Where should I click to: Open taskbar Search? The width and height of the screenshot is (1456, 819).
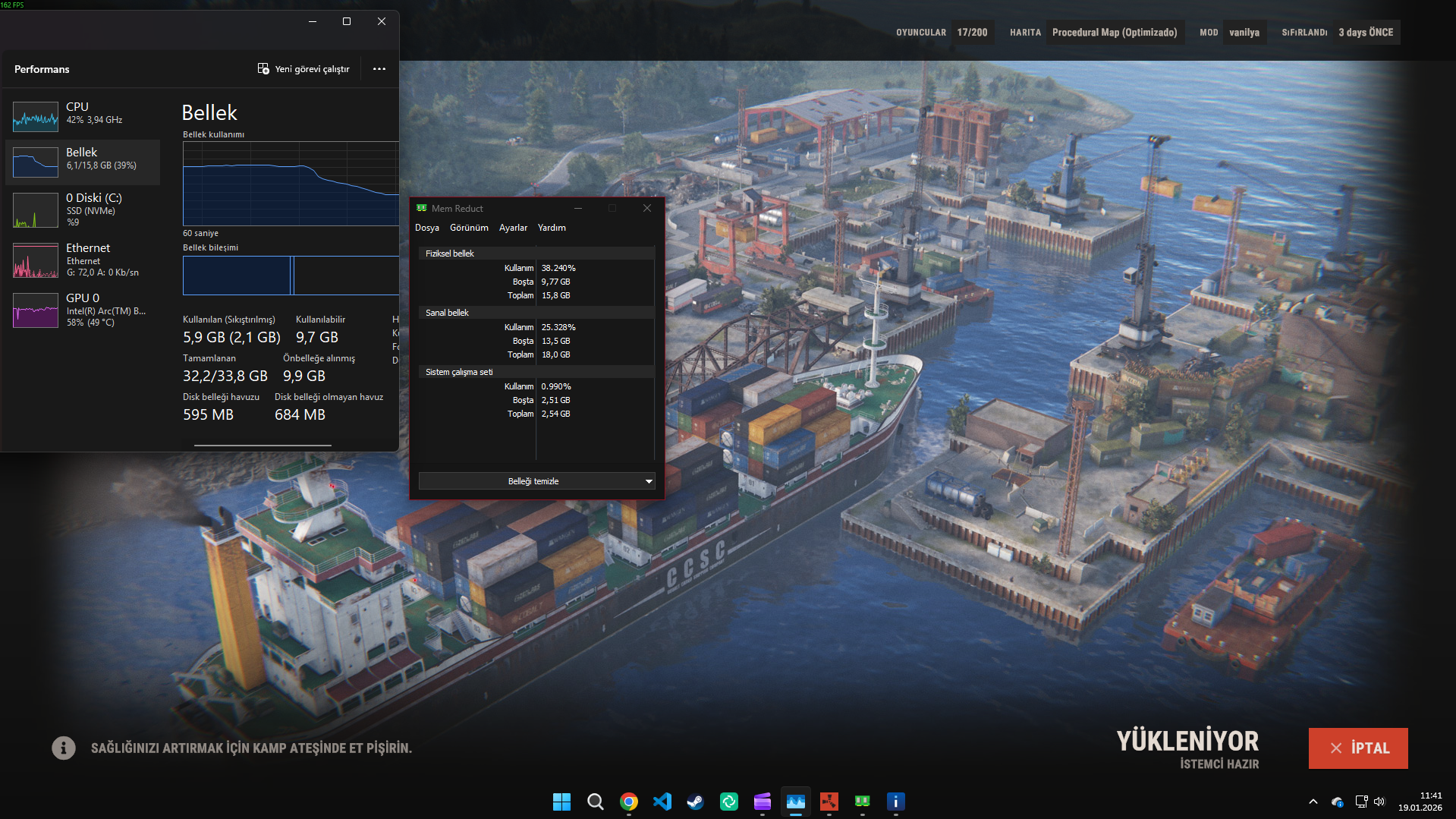596,802
